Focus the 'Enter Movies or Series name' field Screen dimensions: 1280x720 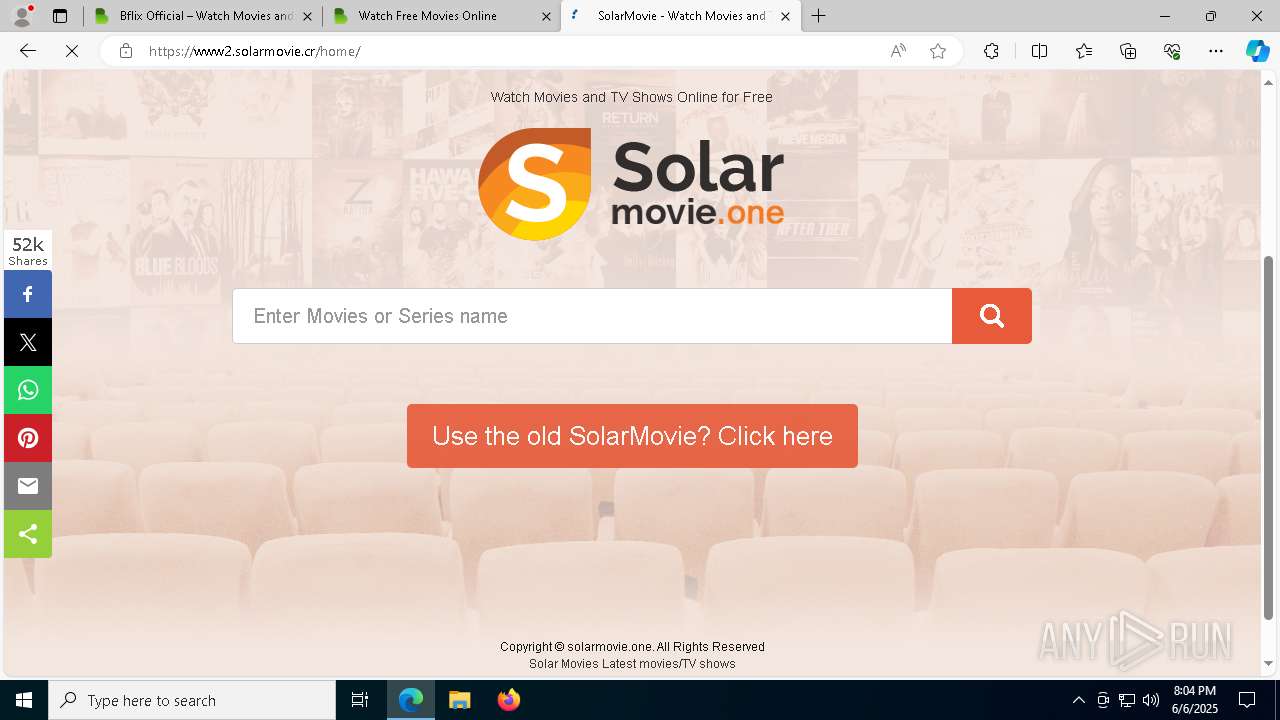pyautogui.click(x=592, y=316)
